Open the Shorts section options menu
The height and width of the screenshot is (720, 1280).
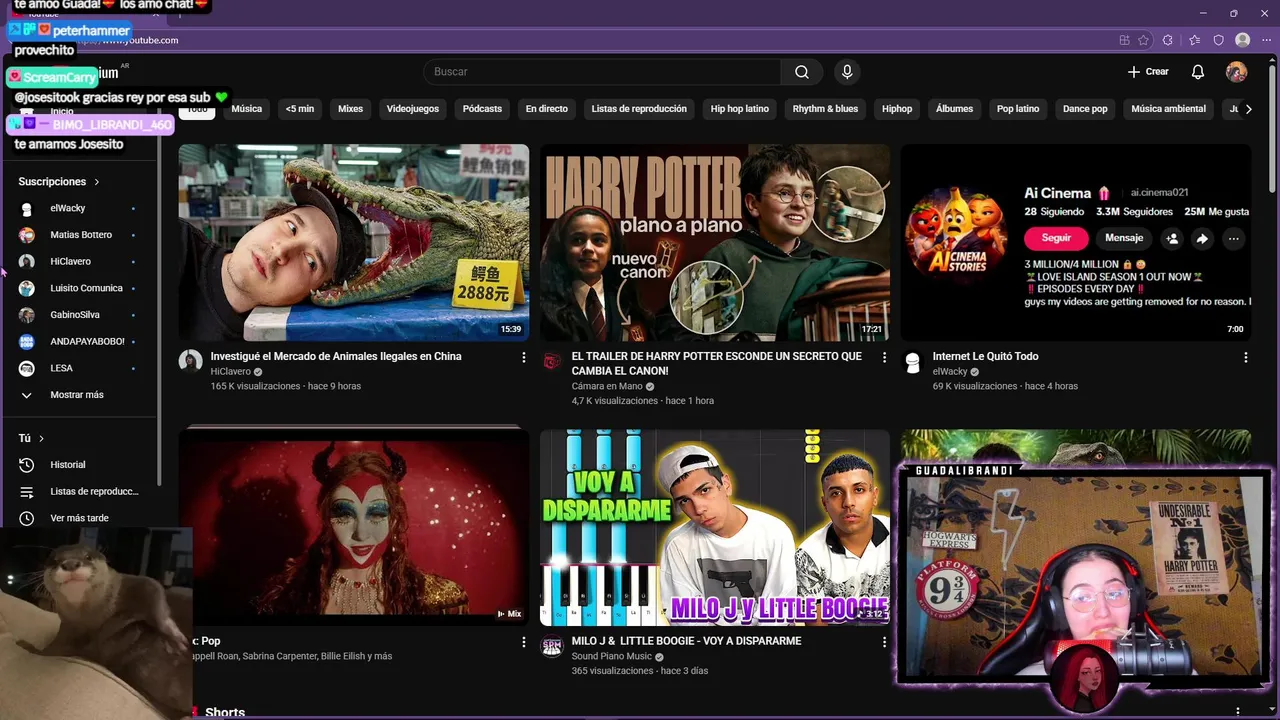(1238, 712)
